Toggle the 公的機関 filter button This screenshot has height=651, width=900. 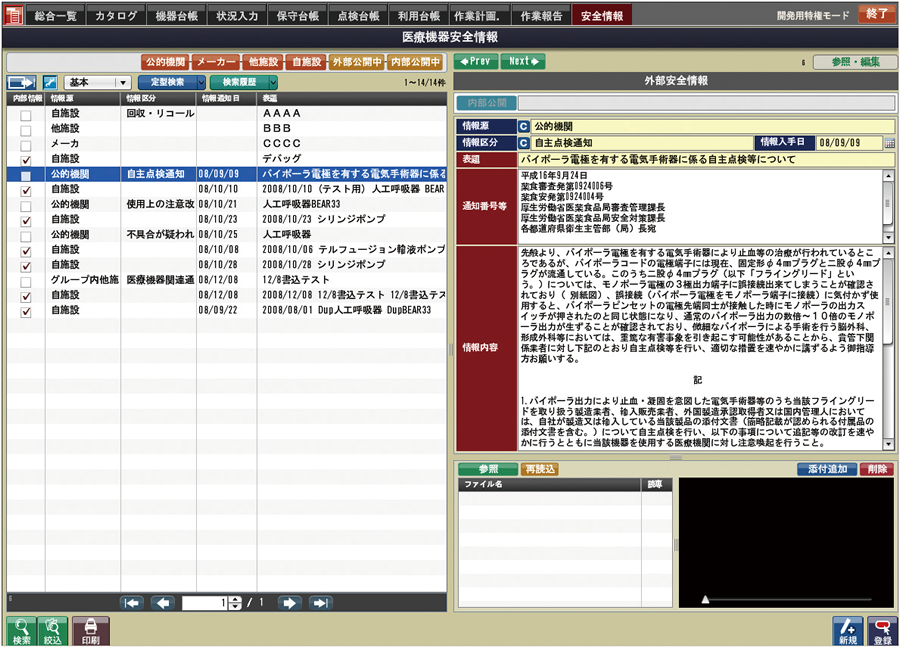(x=165, y=60)
